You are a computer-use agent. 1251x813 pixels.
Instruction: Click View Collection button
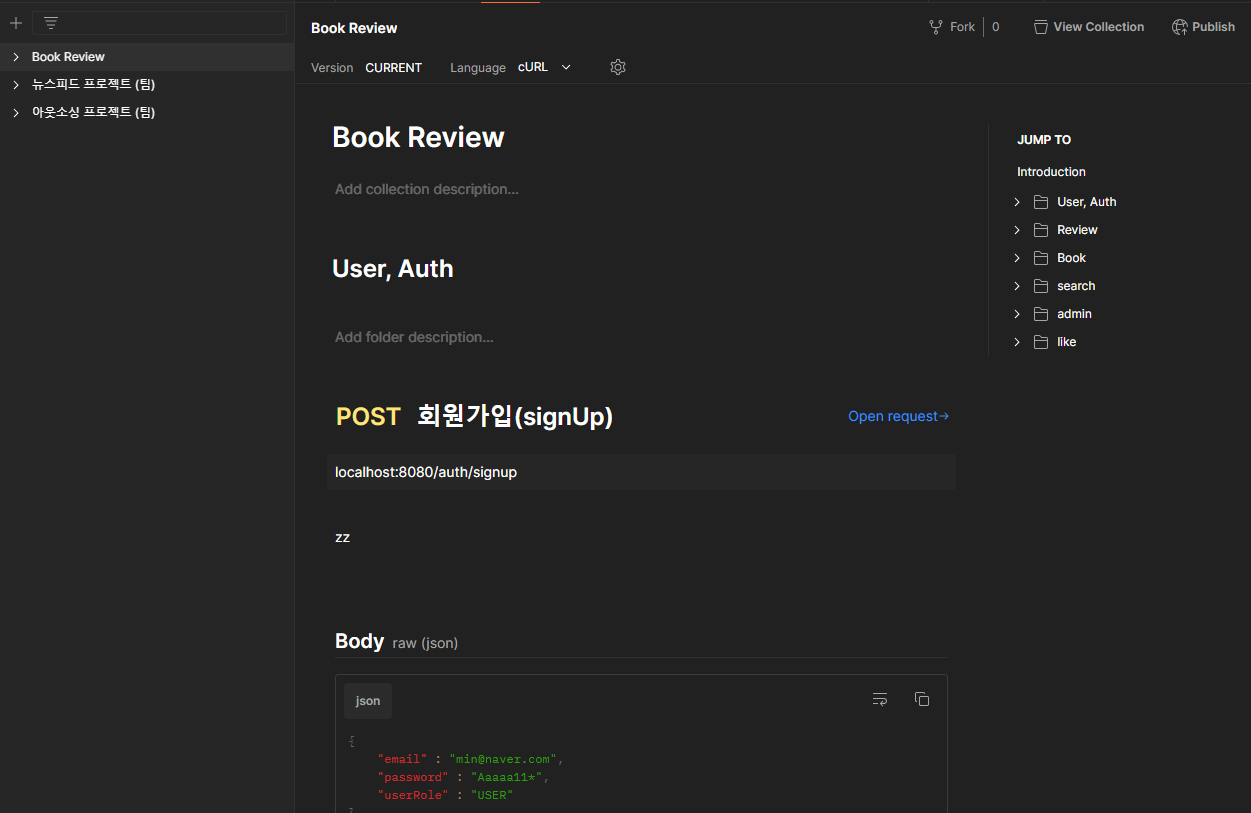[1089, 27]
